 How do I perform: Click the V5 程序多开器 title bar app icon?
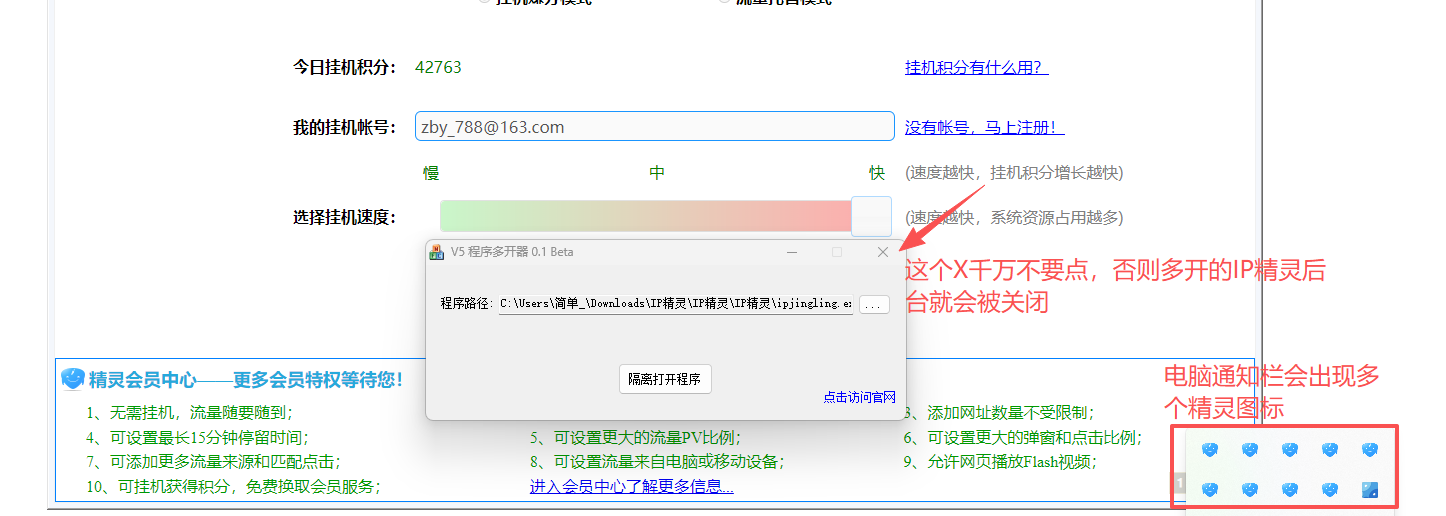point(436,252)
